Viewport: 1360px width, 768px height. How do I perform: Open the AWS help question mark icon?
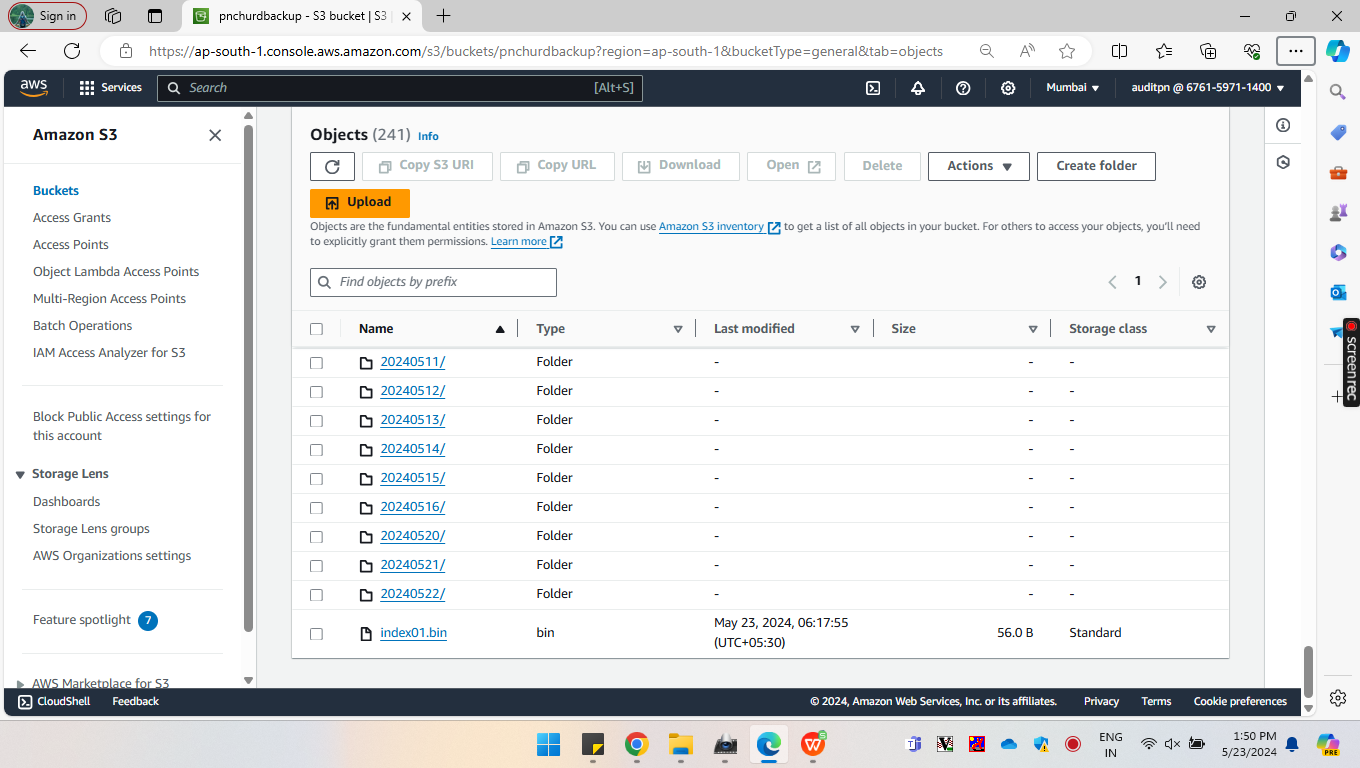tap(963, 88)
